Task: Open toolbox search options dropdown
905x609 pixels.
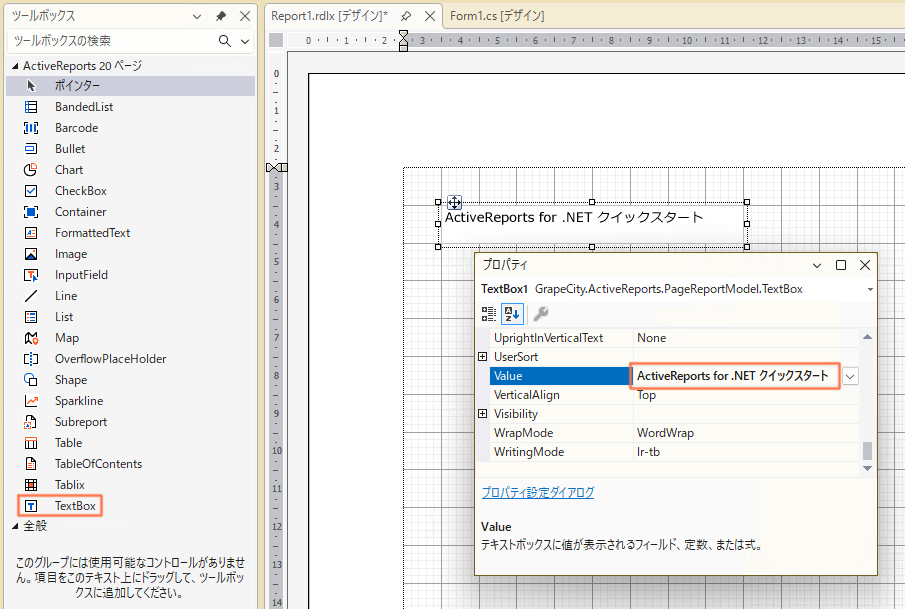Action: (245, 41)
